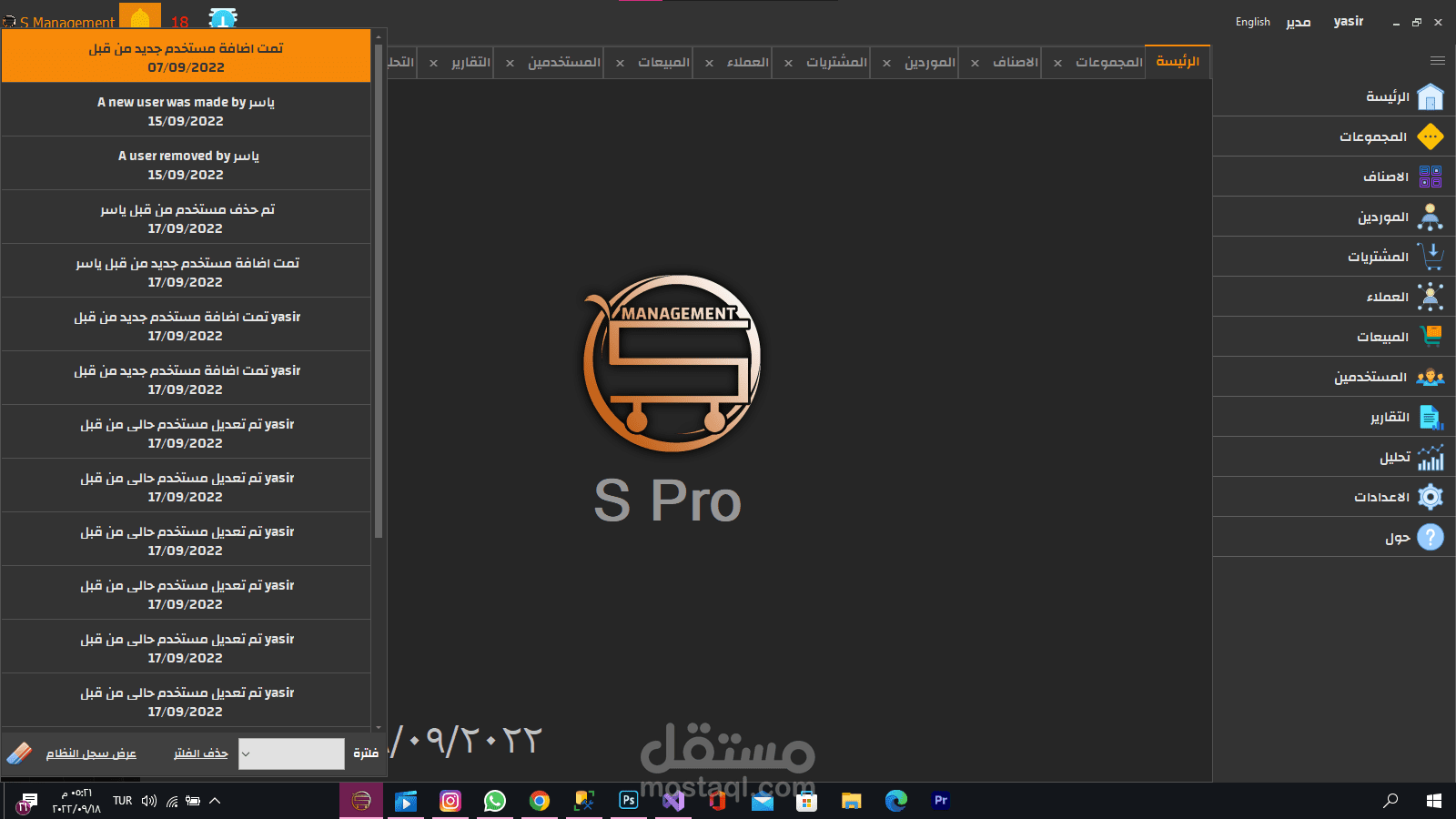This screenshot has width=1456, height=819.
Task: Switch to the الموردين tab
Action: 930,62
